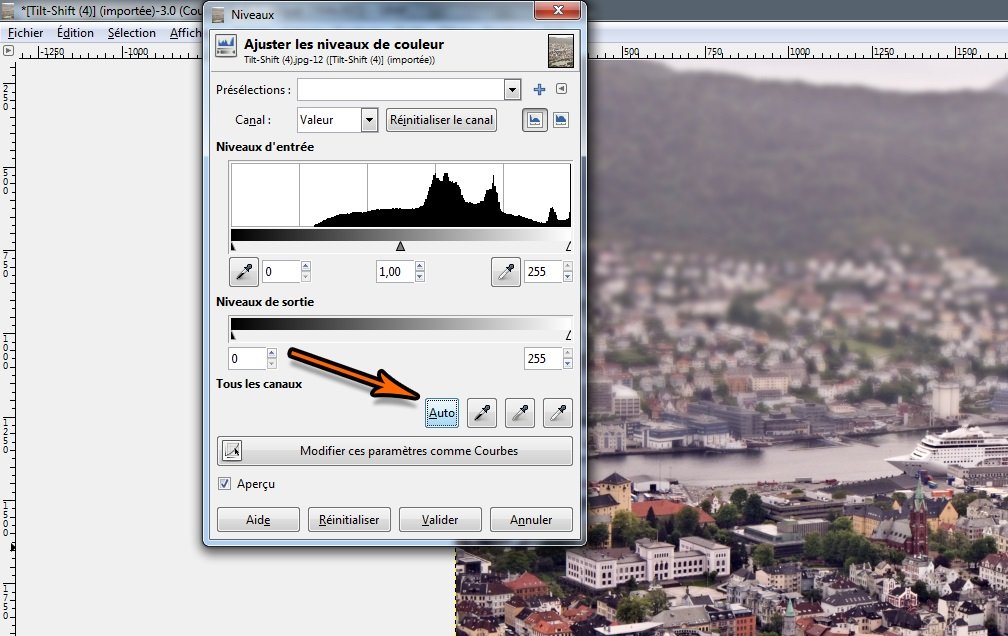The image size is (1008, 636).
Task: Confirm changes with the Valider button
Action: tap(440, 520)
